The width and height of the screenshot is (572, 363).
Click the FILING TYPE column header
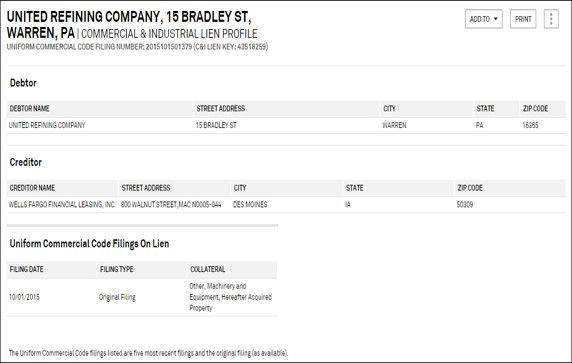[116, 269]
